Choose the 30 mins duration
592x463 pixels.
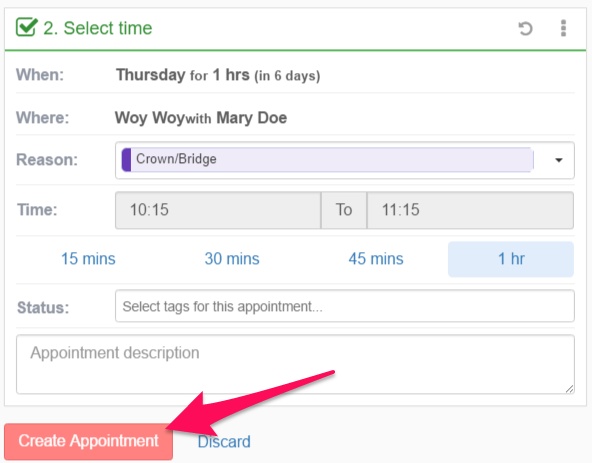tap(232, 259)
